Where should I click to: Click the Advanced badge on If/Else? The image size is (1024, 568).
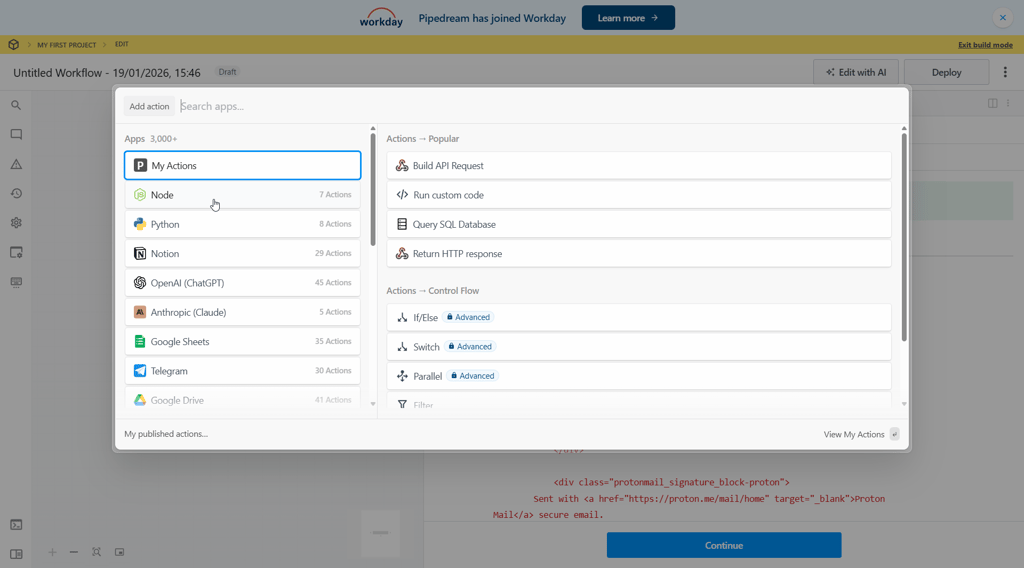pyautogui.click(x=468, y=317)
